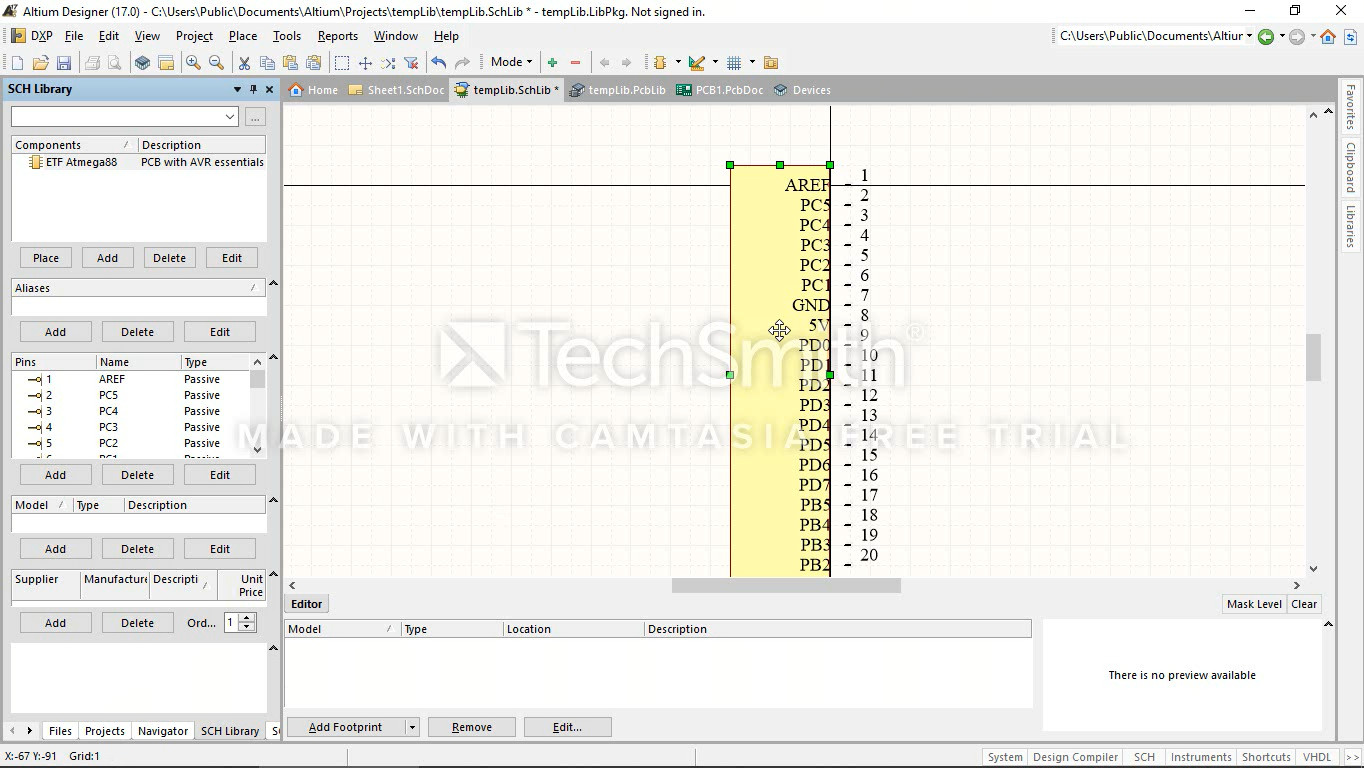Click the Zoom In magnifier icon
Screen dimensions: 1364x768
(x=193, y=63)
